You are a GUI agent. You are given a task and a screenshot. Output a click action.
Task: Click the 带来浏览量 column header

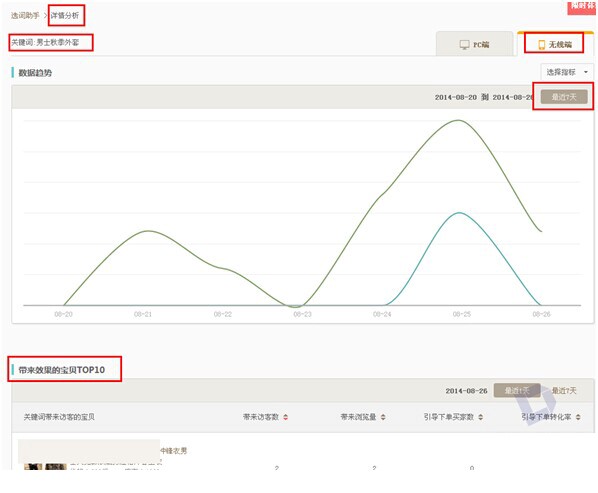(358, 417)
